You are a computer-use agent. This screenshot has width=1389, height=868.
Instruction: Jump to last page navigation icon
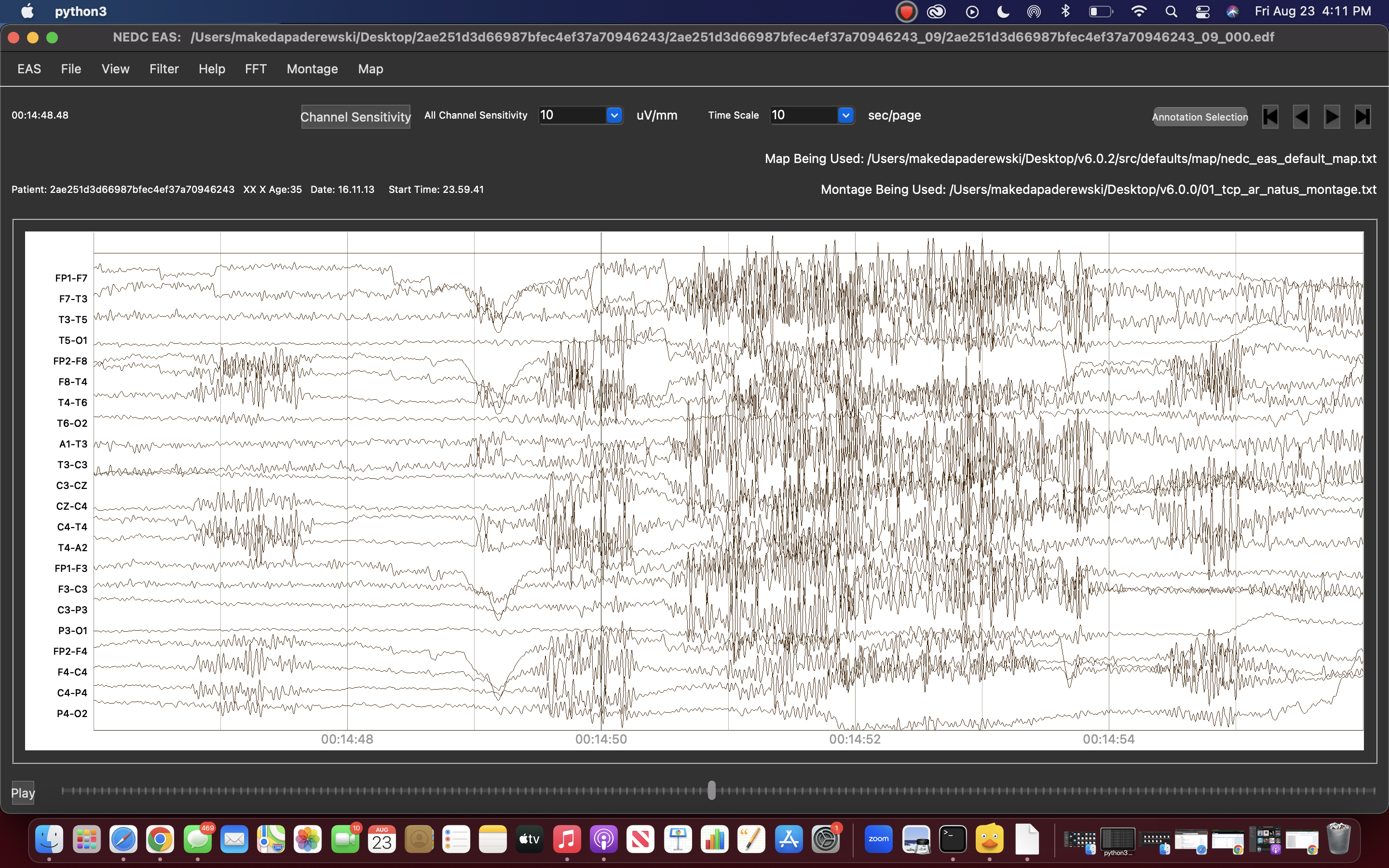1362,117
